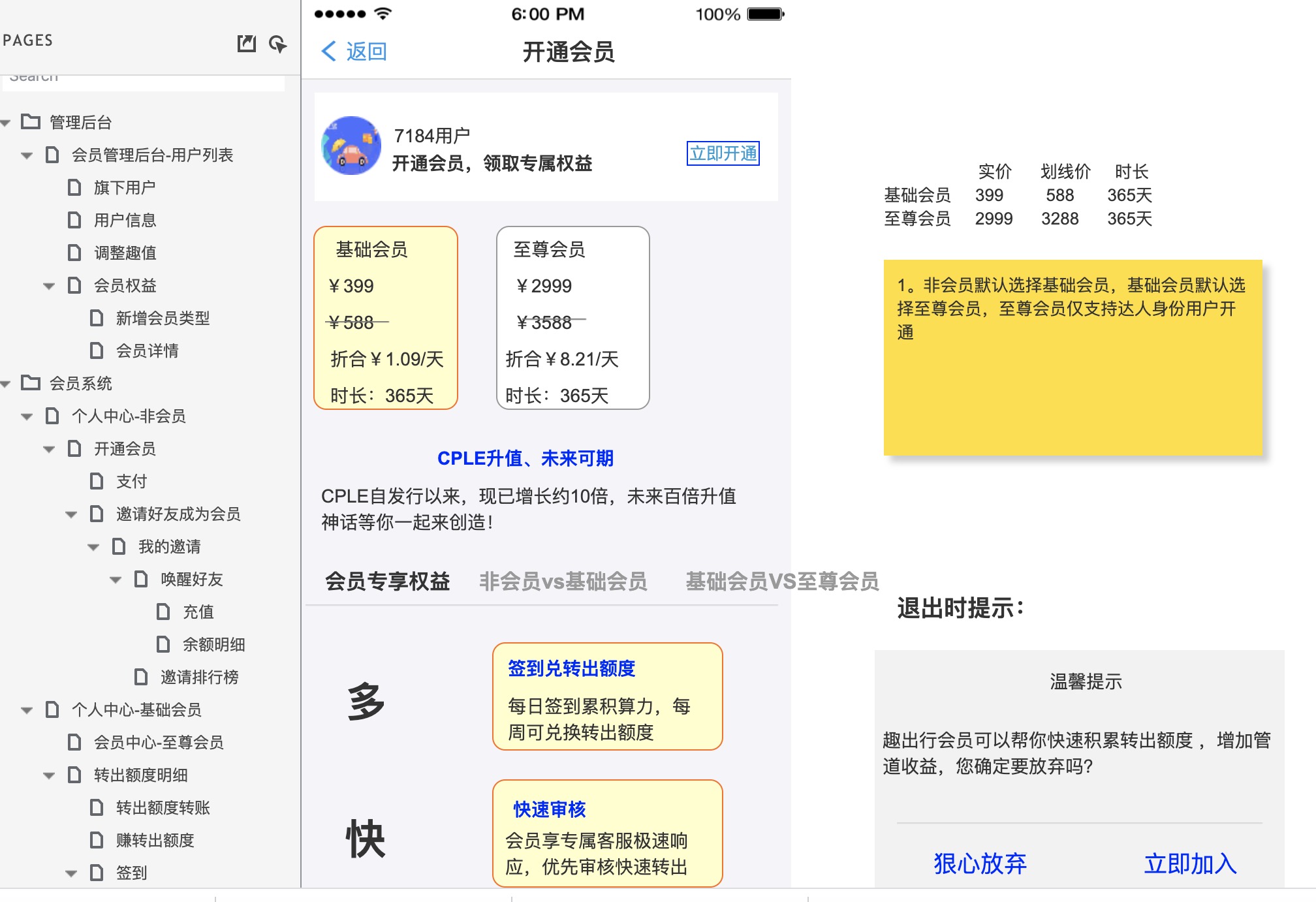
Task: Collapse the 个人中心-非会员 branch
Action: tap(26, 416)
